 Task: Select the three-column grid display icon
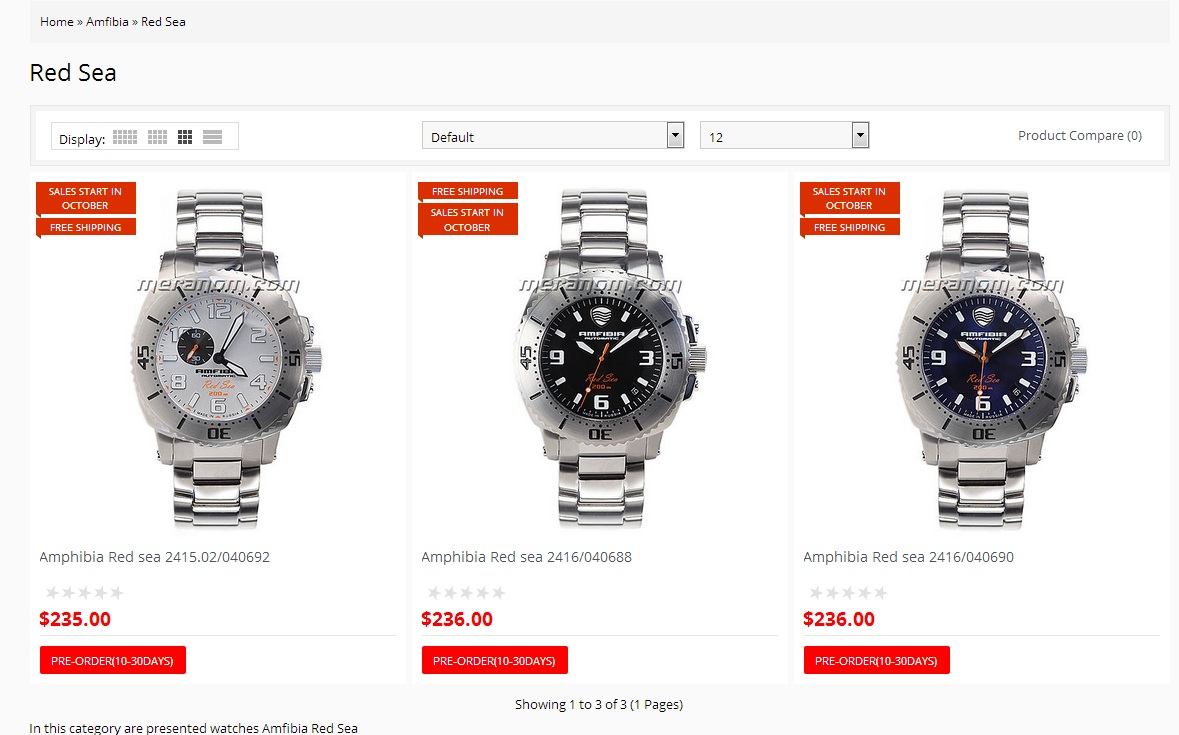pyautogui.click(x=185, y=137)
